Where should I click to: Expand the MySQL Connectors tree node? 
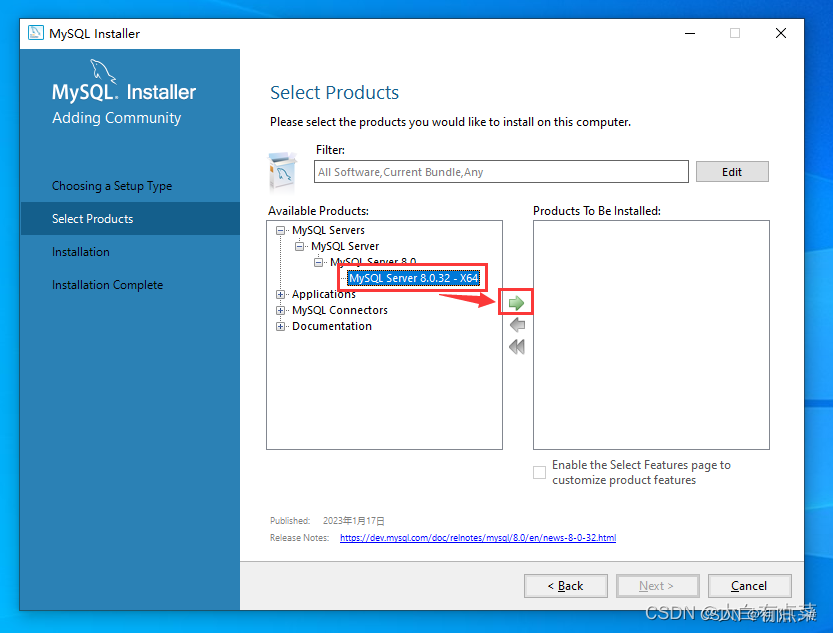[280, 310]
